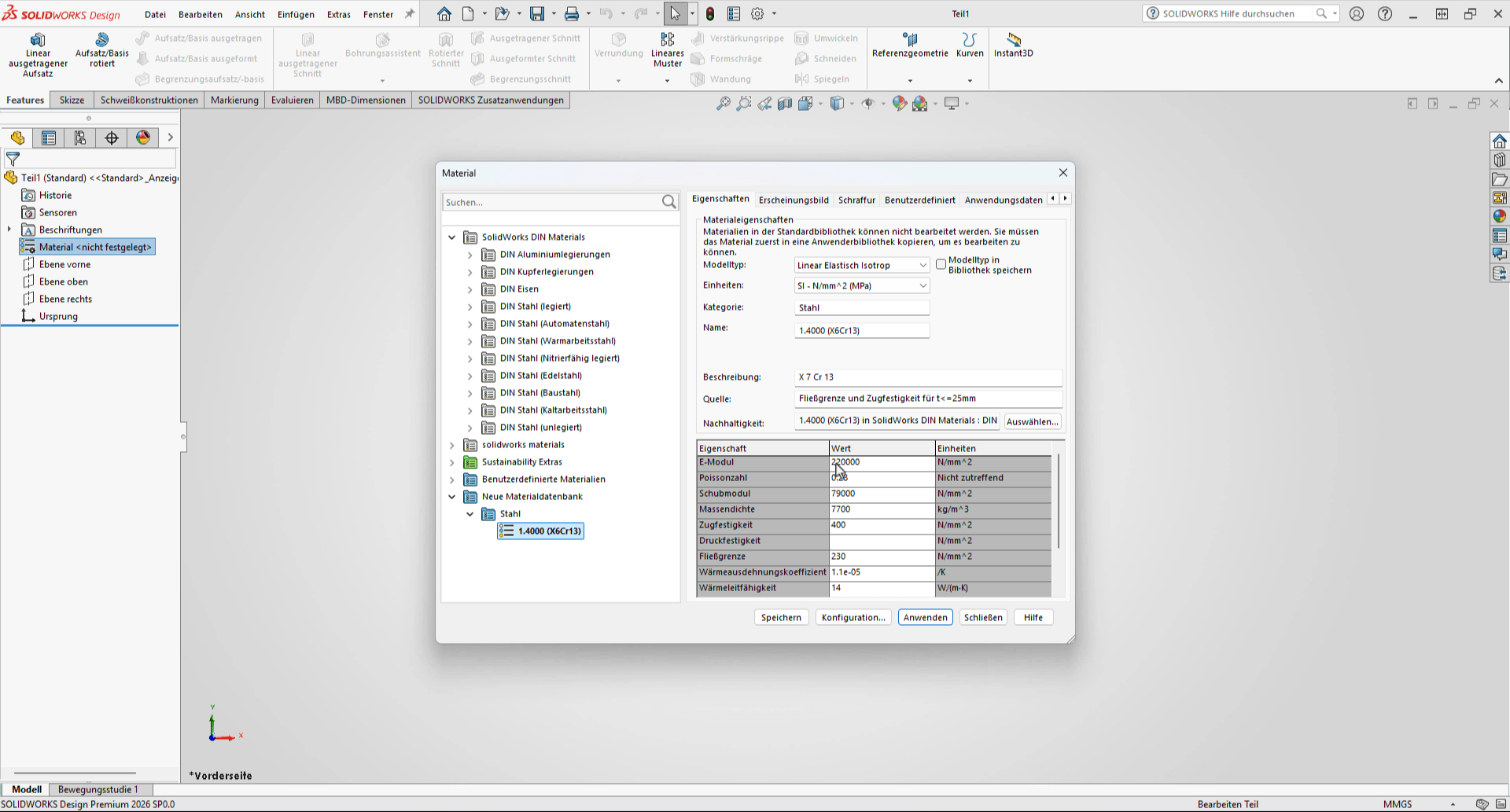Expand the DIN Aluminiumlegierungen folder

(x=470, y=255)
